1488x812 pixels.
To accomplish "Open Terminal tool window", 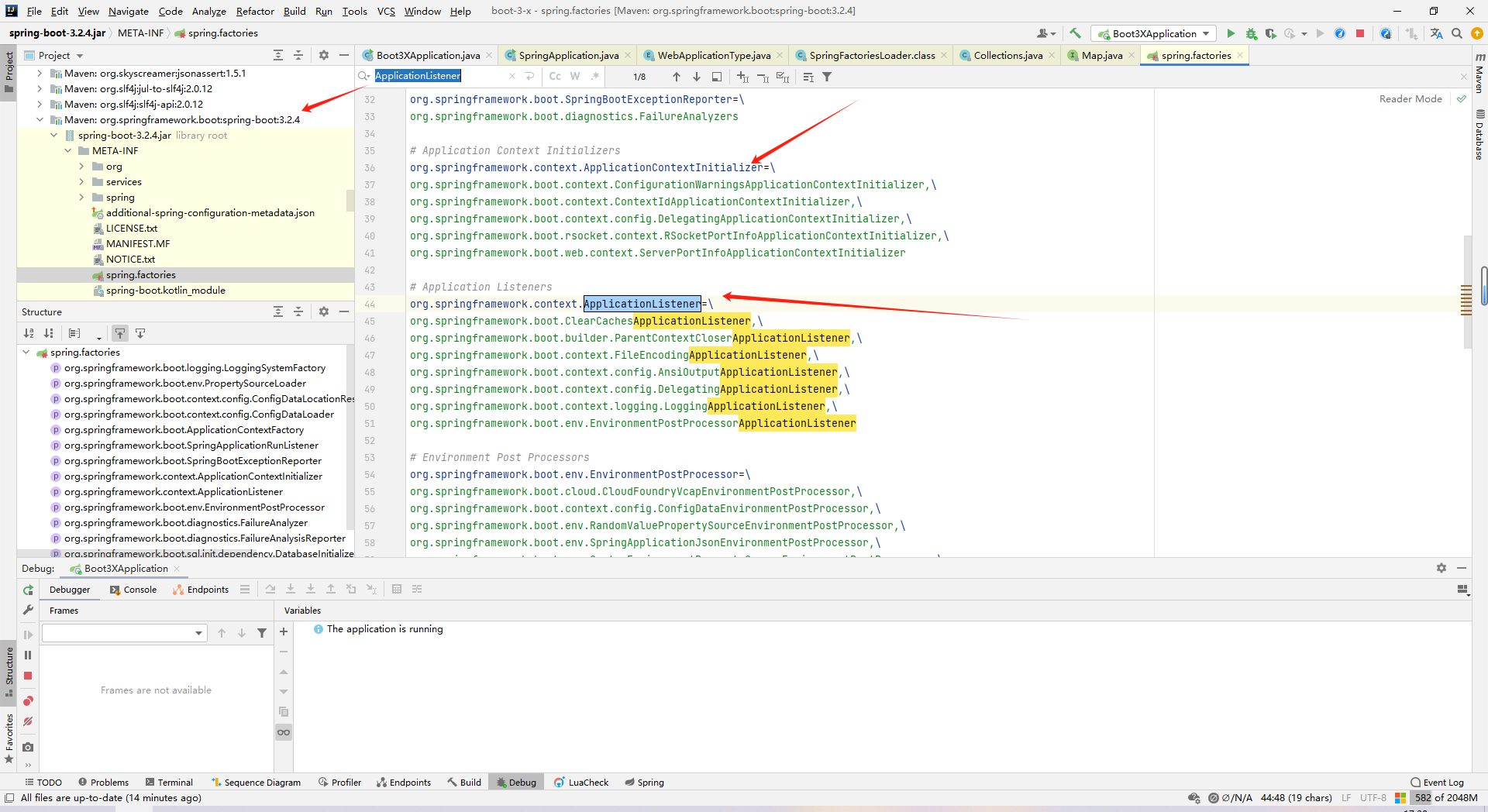I will pyautogui.click(x=169, y=783).
